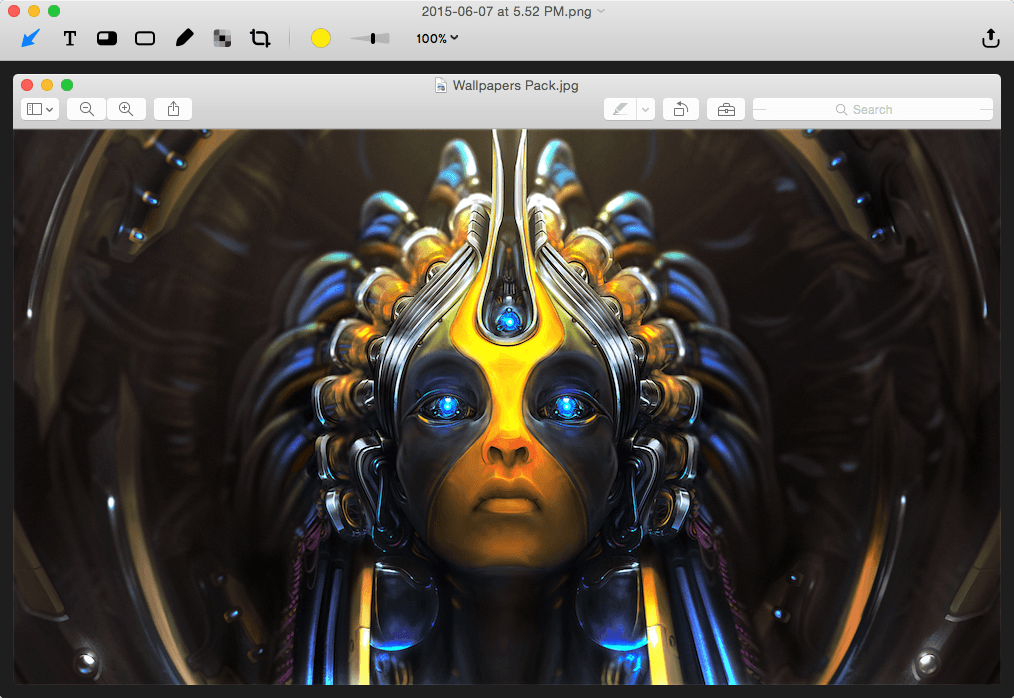This screenshot has height=698, width=1014.
Task: Click the green fullscreen button of editor window
Action: (54, 11)
